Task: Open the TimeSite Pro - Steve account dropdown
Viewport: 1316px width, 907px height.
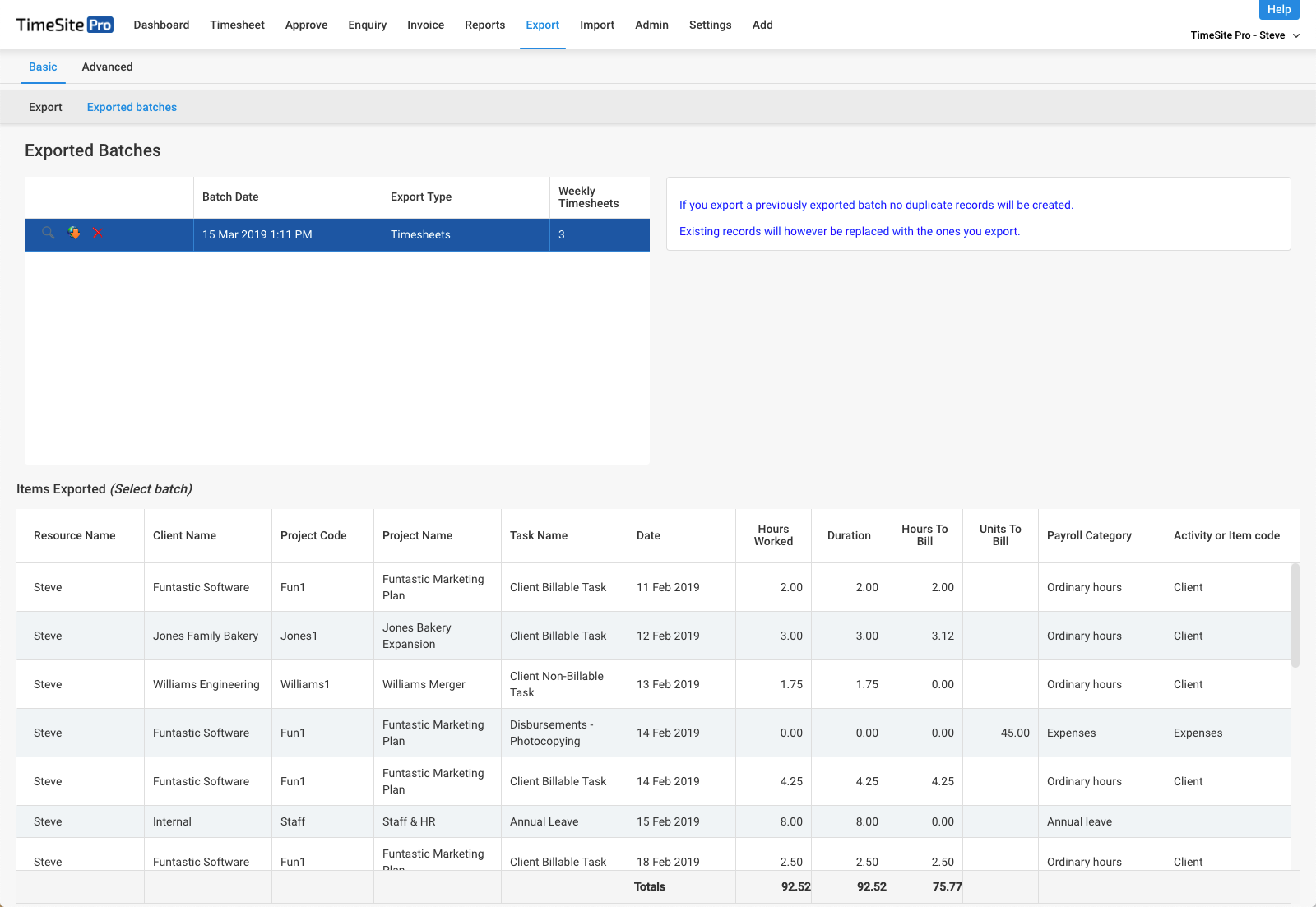Action: coord(1244,35)
